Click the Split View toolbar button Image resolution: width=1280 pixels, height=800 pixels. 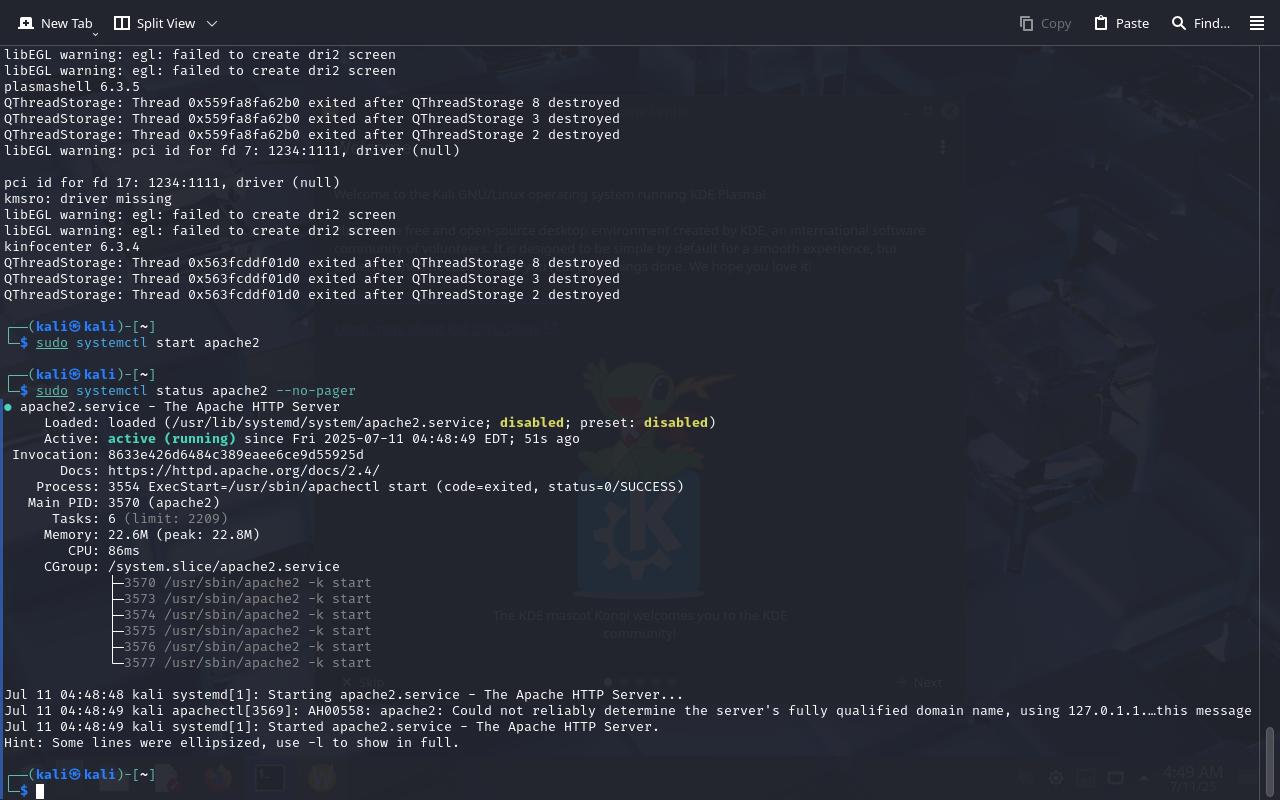[154, 23]
